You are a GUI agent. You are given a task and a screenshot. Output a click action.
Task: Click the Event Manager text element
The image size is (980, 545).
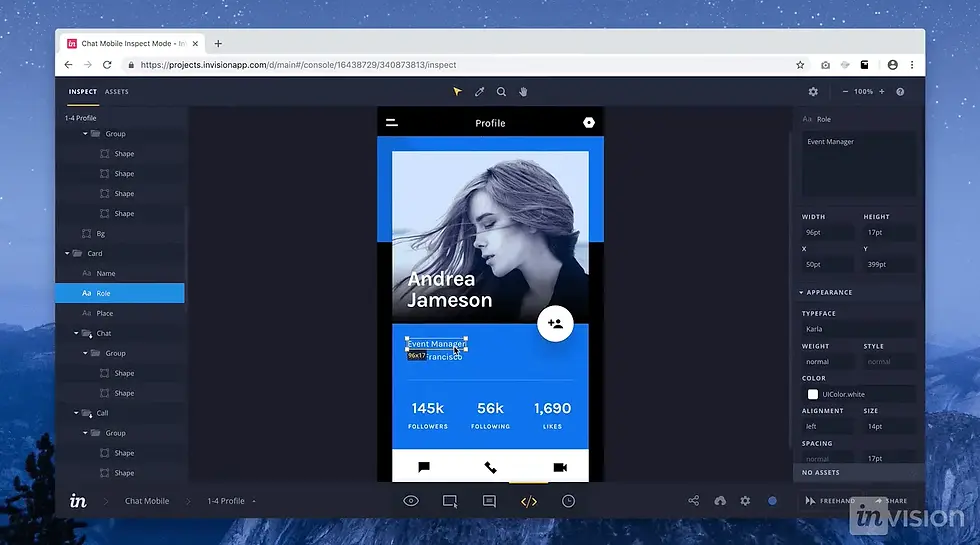(x=436, y=344)
